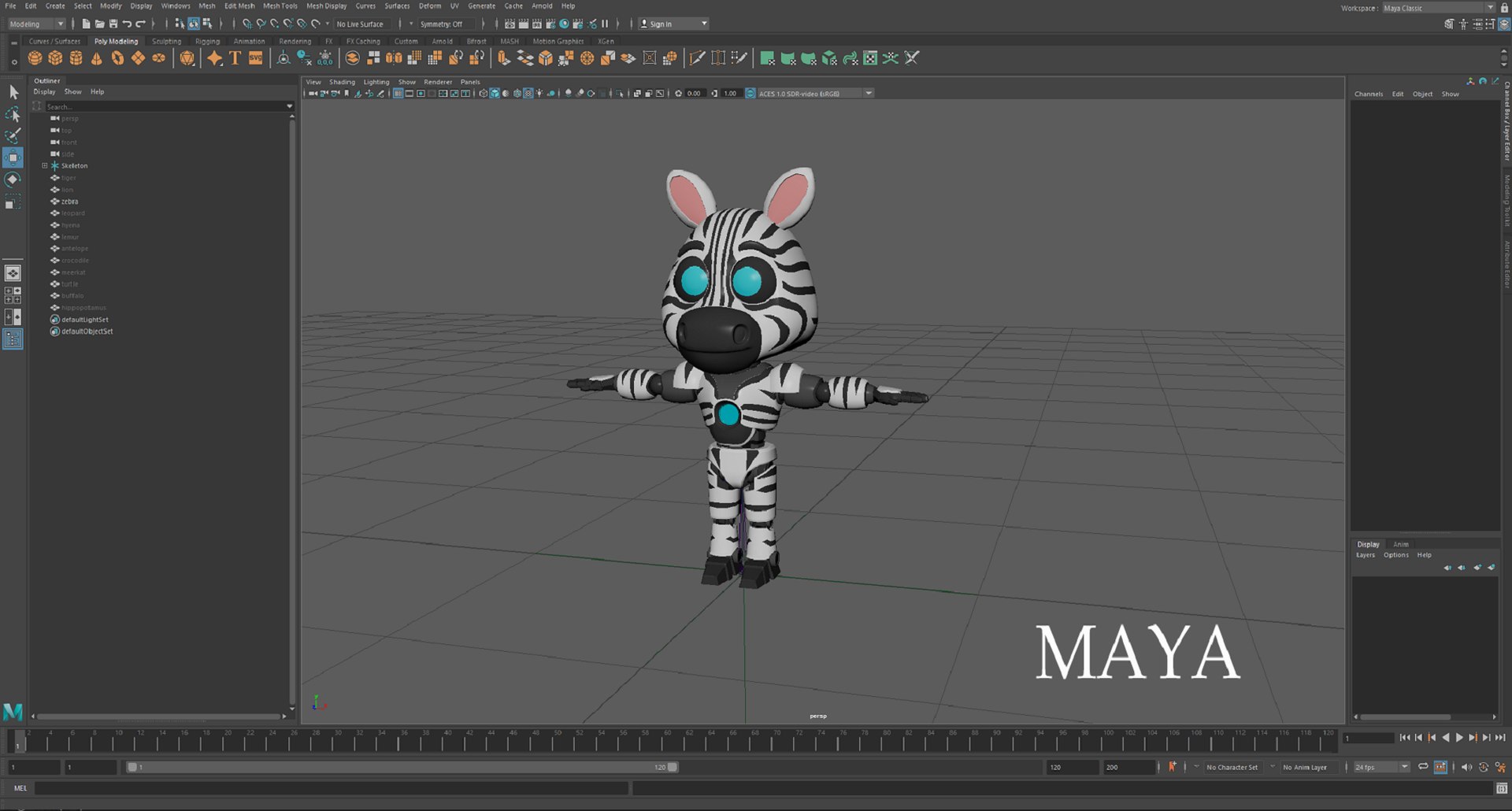
Task: Click the Undo icon in status line
Action: [127, 24]
